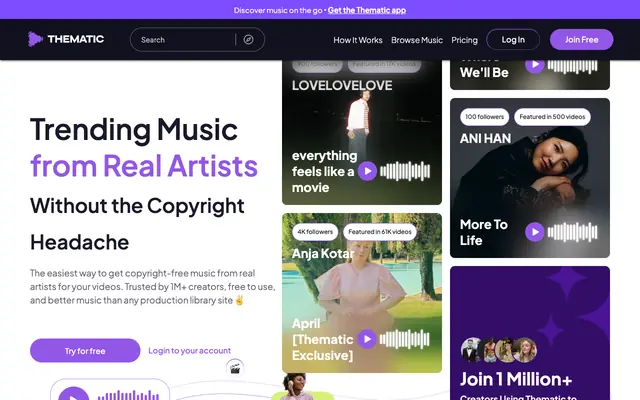This screenshot has width=640, height=400.
Task: Open the ANI HAN artist card image
Action: click(530, 178)
